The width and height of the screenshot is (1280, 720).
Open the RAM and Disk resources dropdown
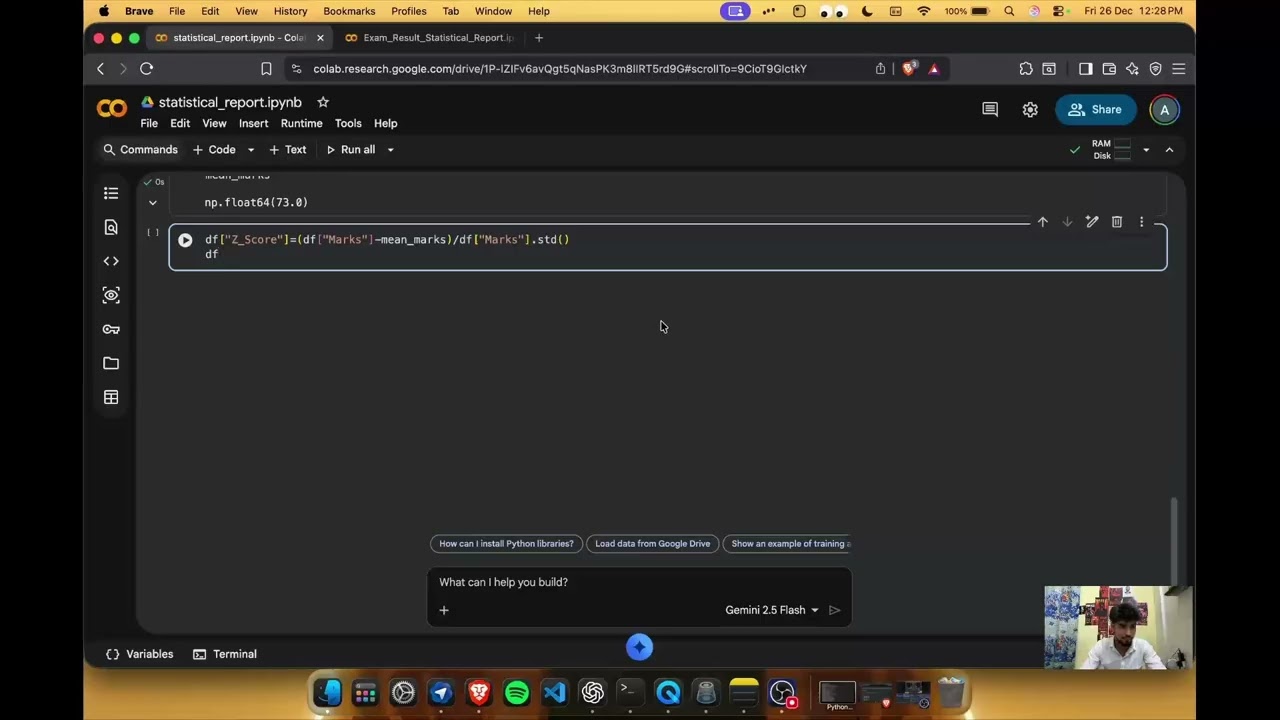click(1146, 150)
